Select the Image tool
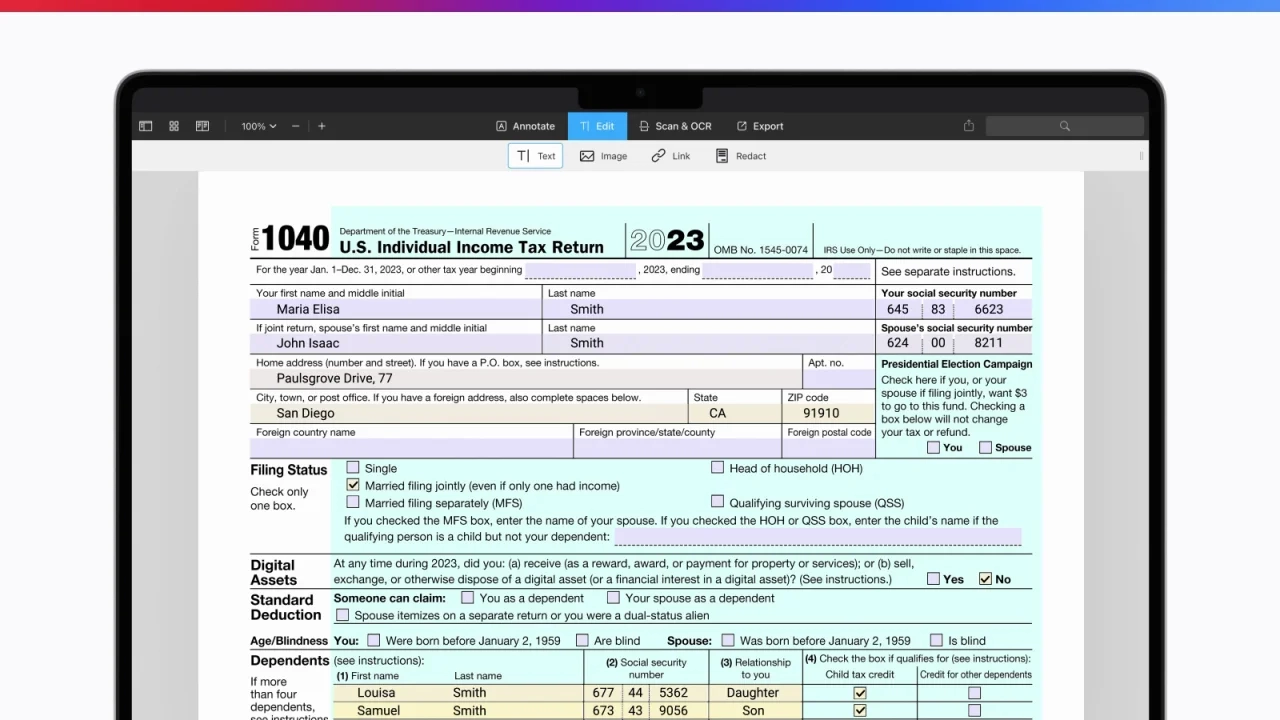This screenshot has width=1280, height=720. click(603, 156)
